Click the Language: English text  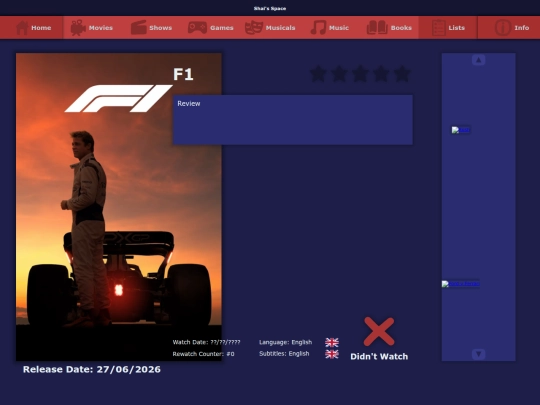(x=285, y=342)
